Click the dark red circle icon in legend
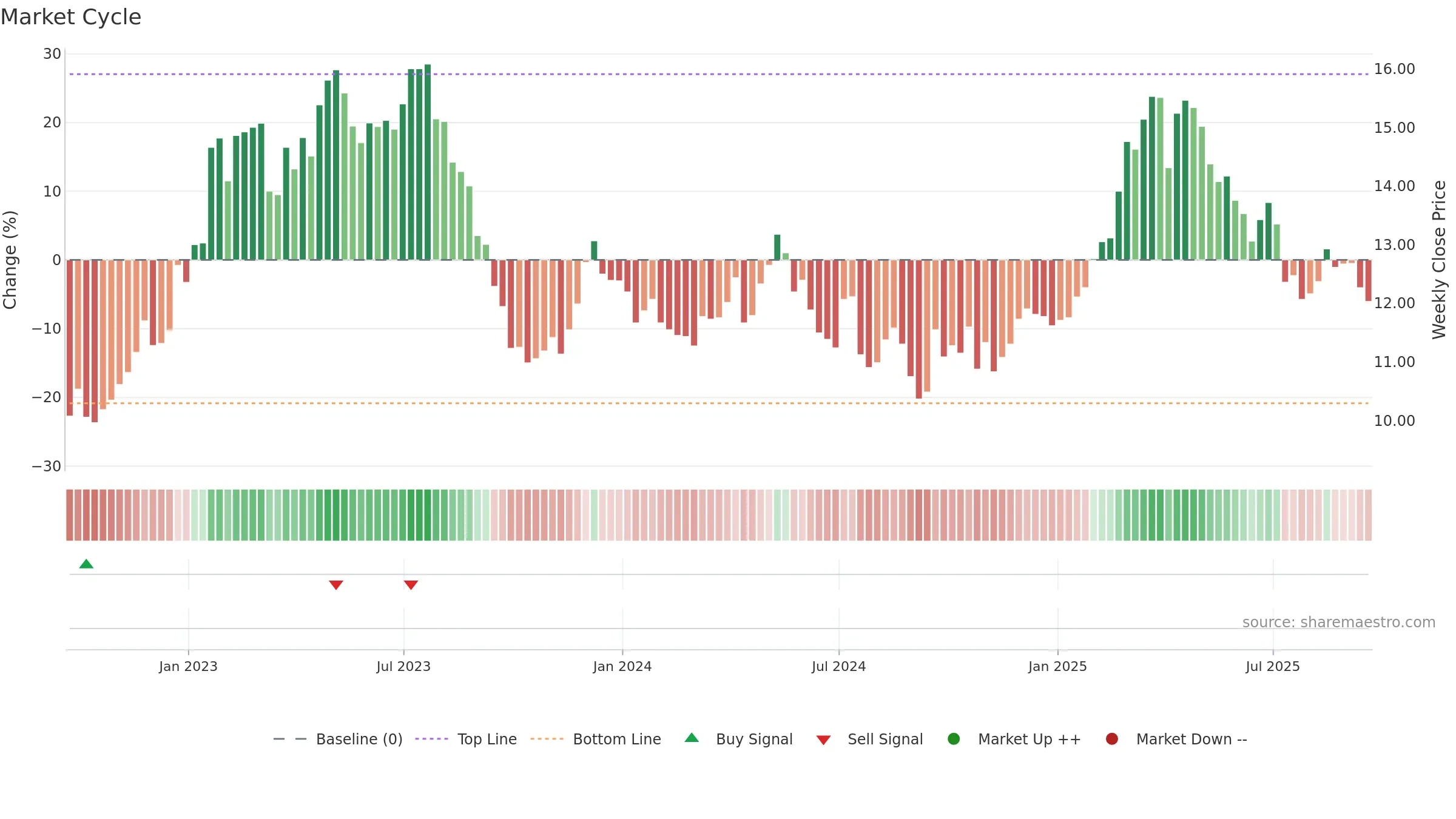Screen dimensions: 1456x819 click(x=1112, y=739)
